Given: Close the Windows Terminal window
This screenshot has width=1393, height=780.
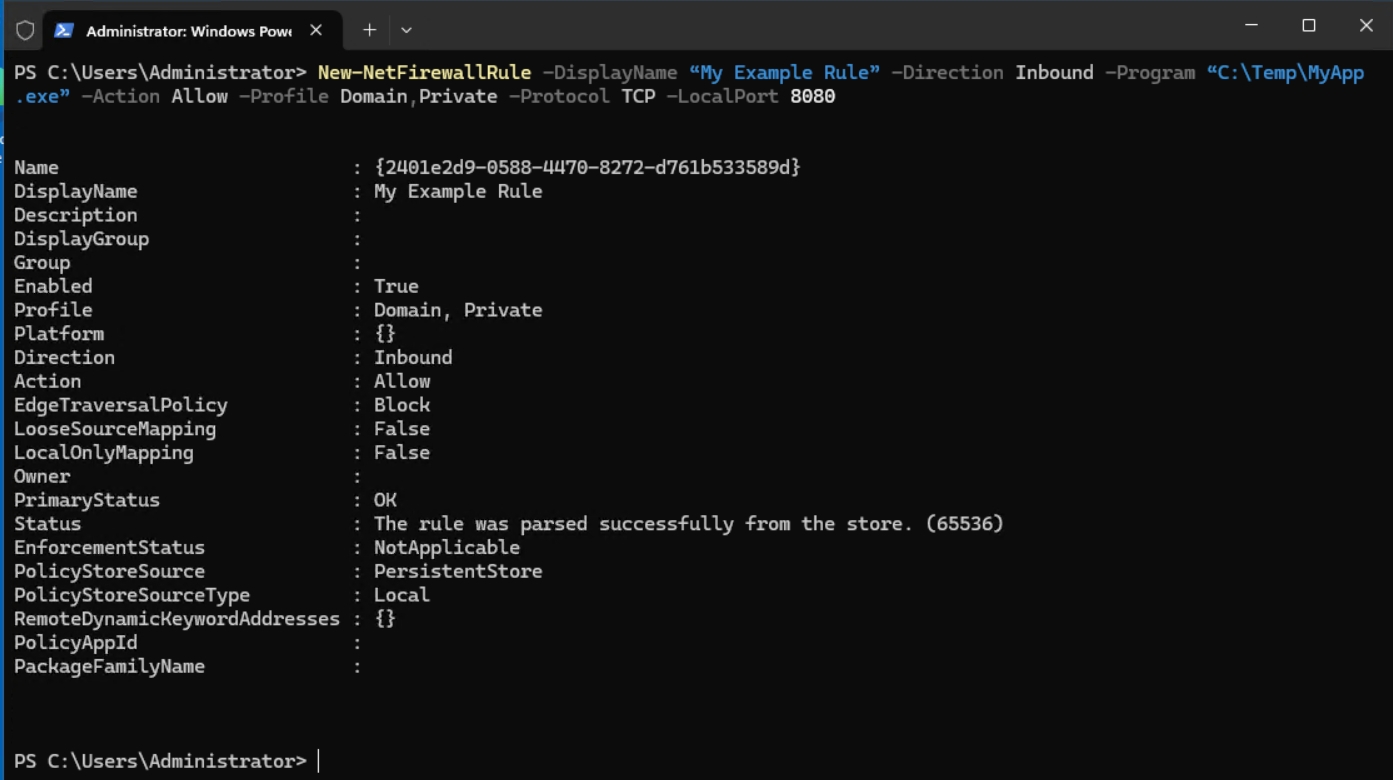Looking at the screenshot, I should (1365, 25).
